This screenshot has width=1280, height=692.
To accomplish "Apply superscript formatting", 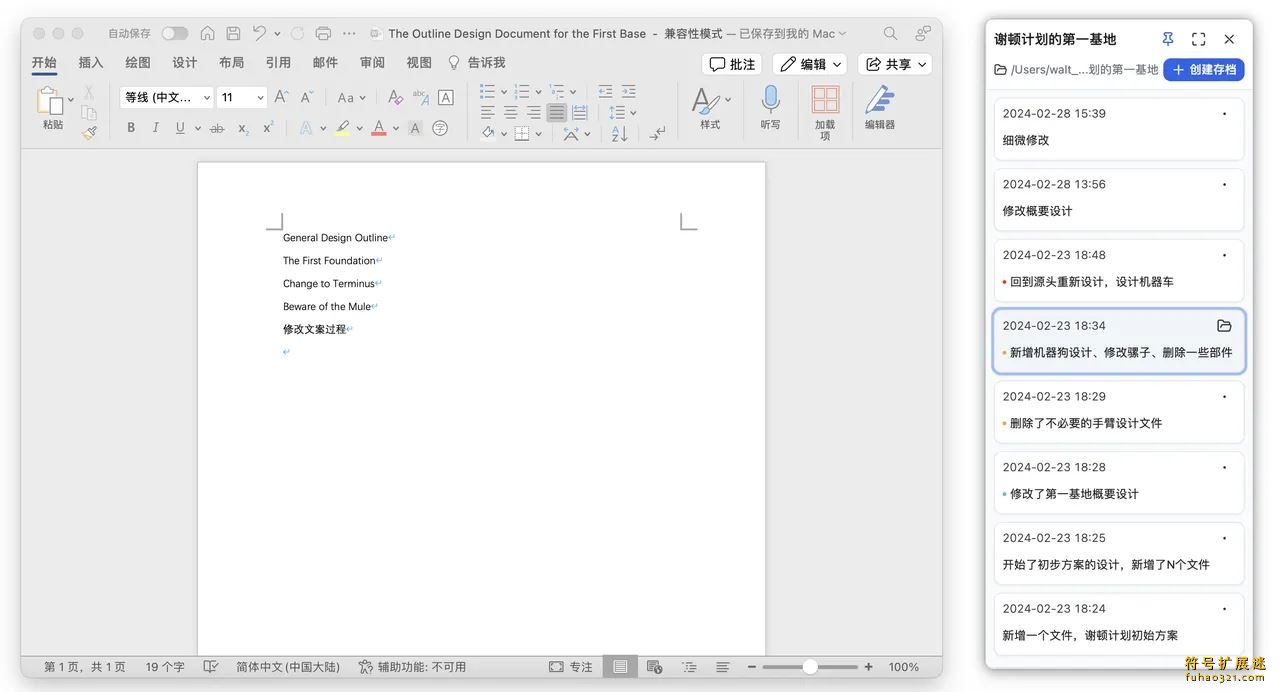I will (x=268, y=128).
